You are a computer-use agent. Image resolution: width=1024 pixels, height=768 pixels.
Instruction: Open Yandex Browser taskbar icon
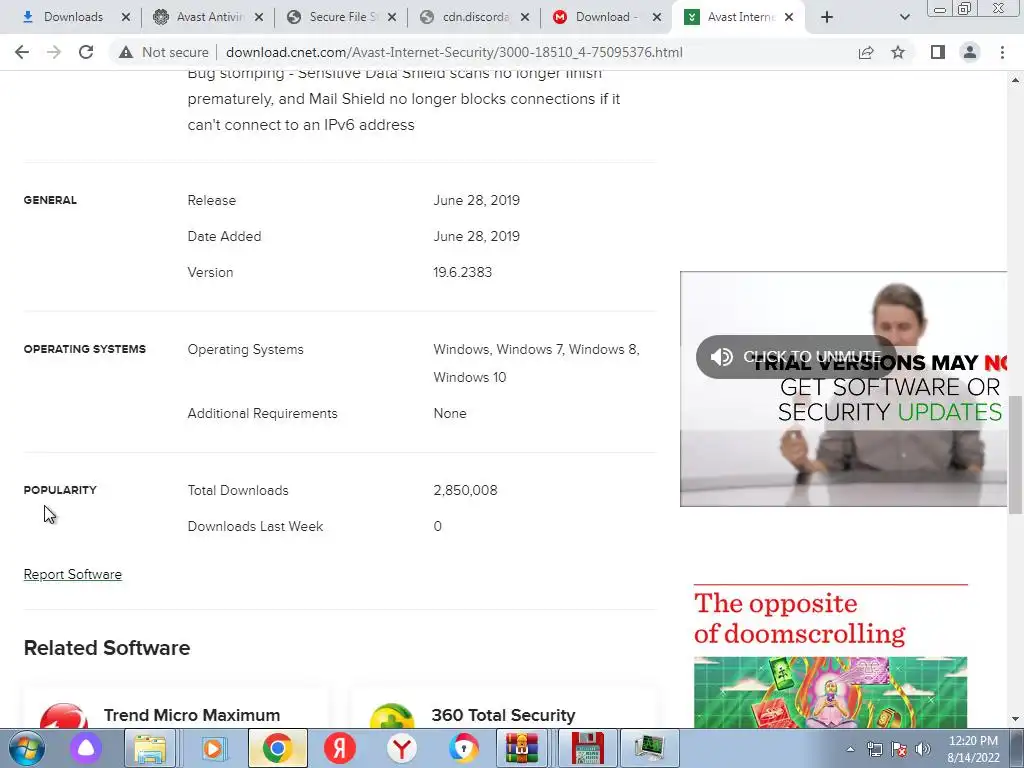(x=402, y=748)
